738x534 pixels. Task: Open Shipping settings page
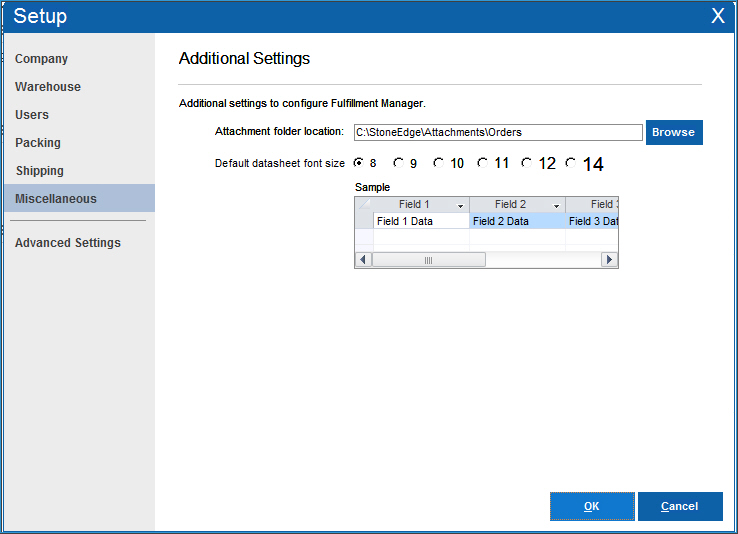39,171
